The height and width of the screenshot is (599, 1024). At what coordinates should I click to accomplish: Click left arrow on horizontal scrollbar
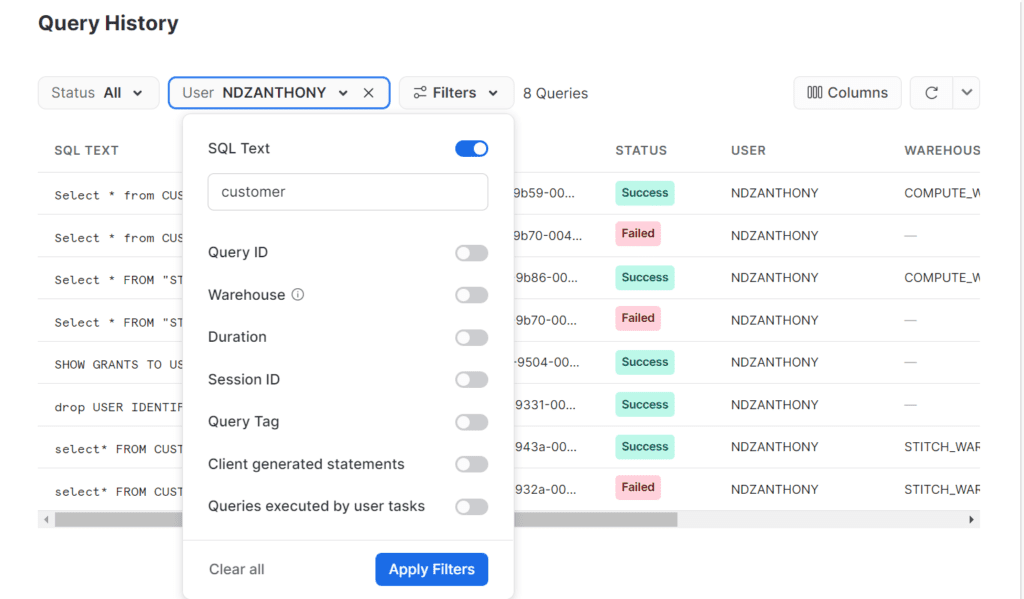[x=46, y=520]
